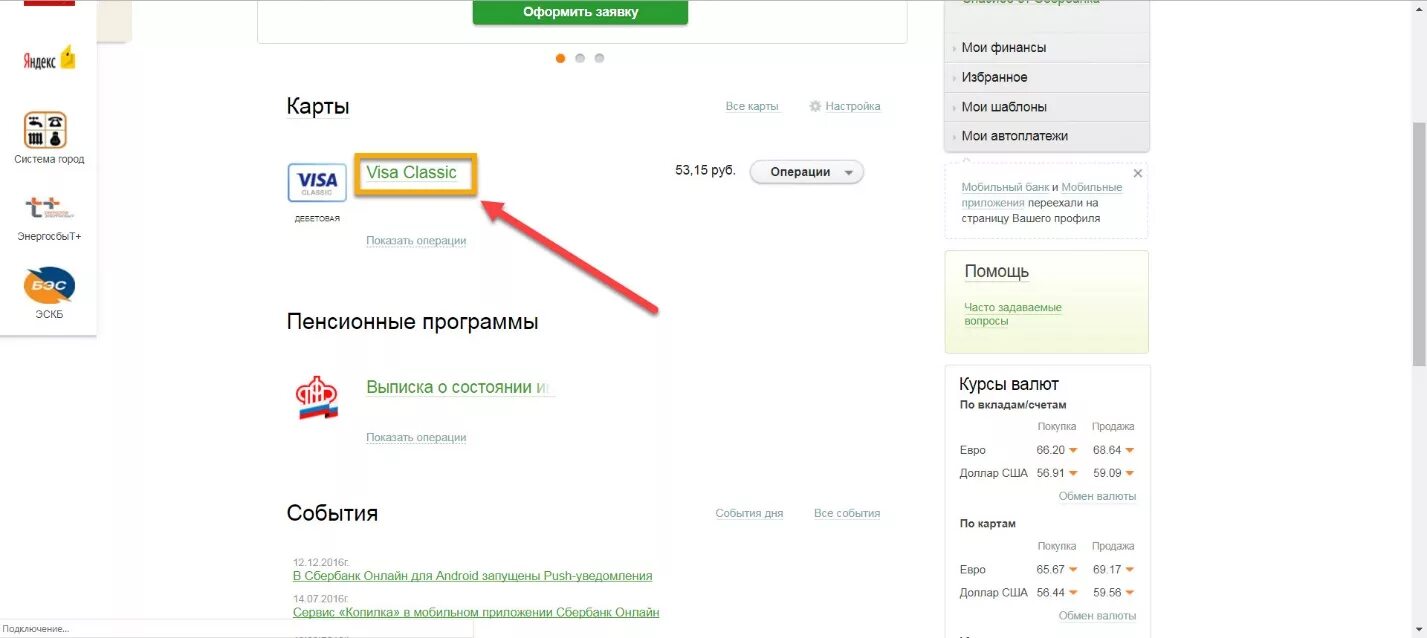
Task: Expand the Избранное menu item
Action: pyautogui.click(x=1047, y=77)
